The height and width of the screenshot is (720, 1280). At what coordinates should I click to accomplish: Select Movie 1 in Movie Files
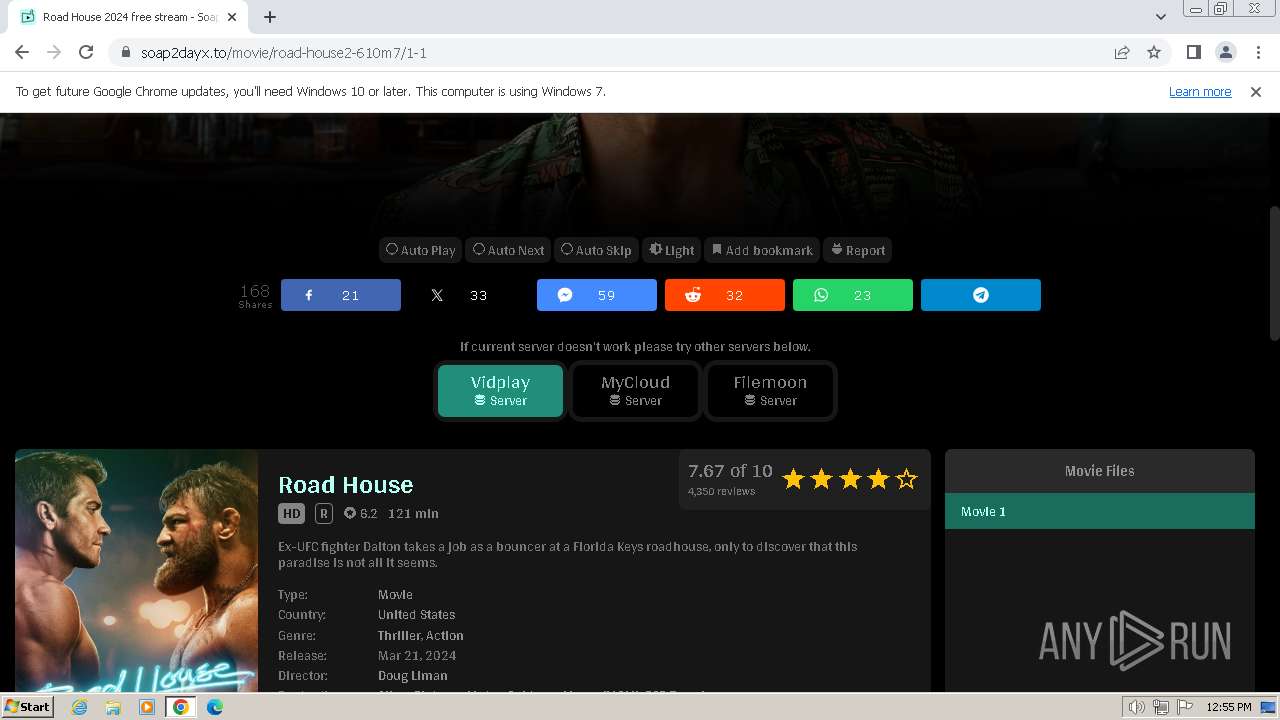[1100, 511]
